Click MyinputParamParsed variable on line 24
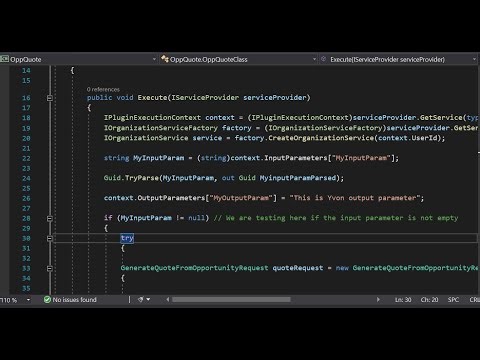Image resolution: width=480 pixels, height=360 pixels. (298, 178)
